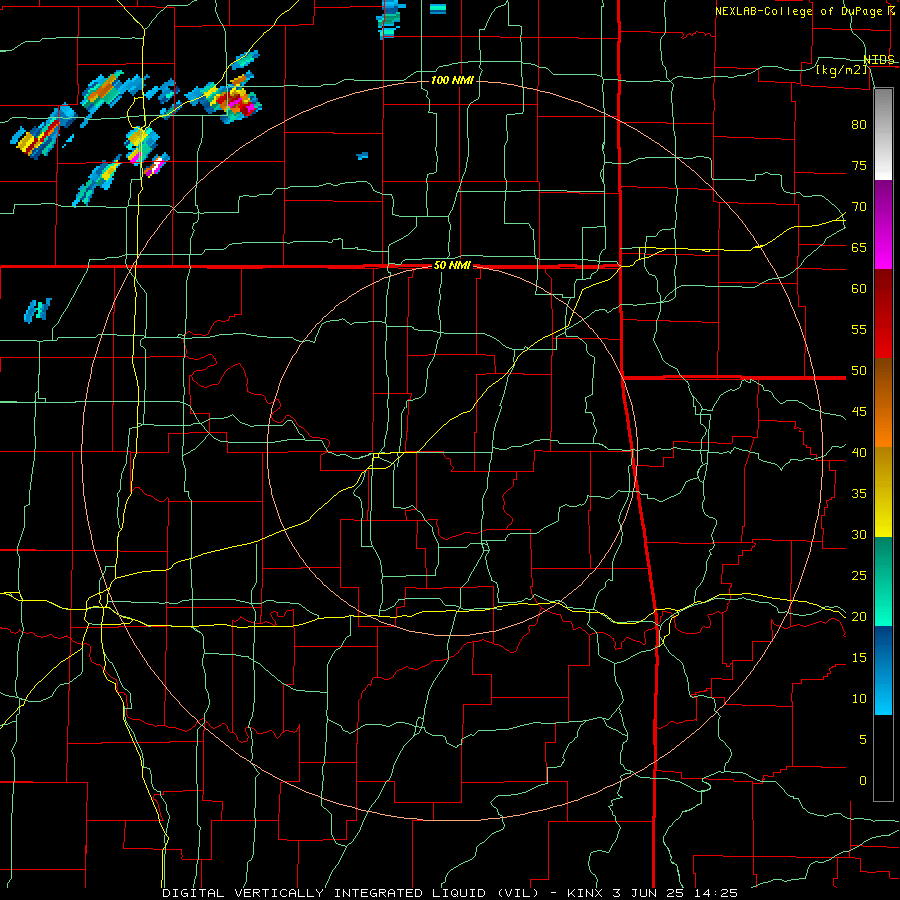Pick the white-gray top segment of the color bar

pyautogui.click(x=883, y=134)
